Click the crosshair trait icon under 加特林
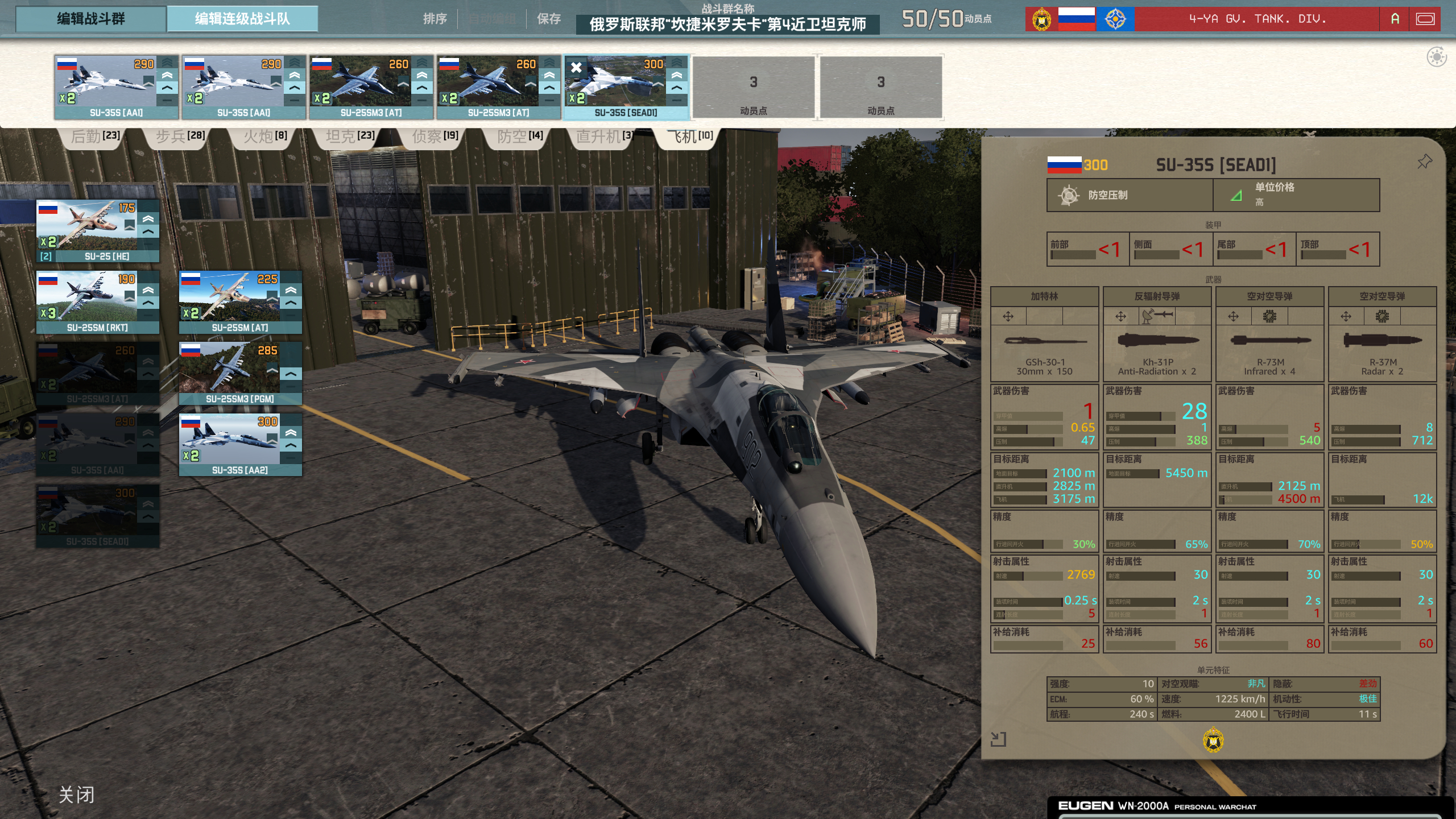 pyautogui.click(x=1008, y=316)
